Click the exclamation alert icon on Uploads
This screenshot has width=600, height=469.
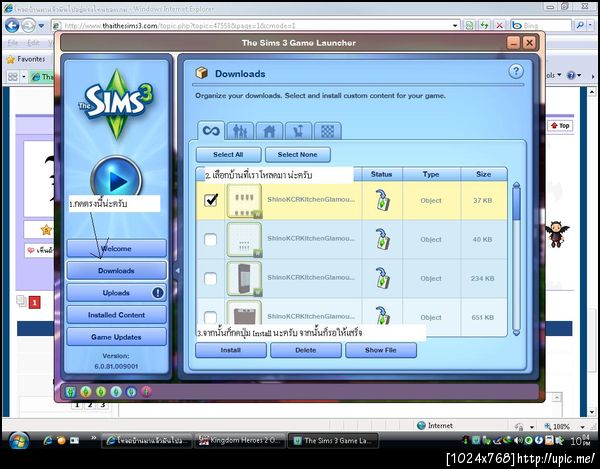point(157,293)
